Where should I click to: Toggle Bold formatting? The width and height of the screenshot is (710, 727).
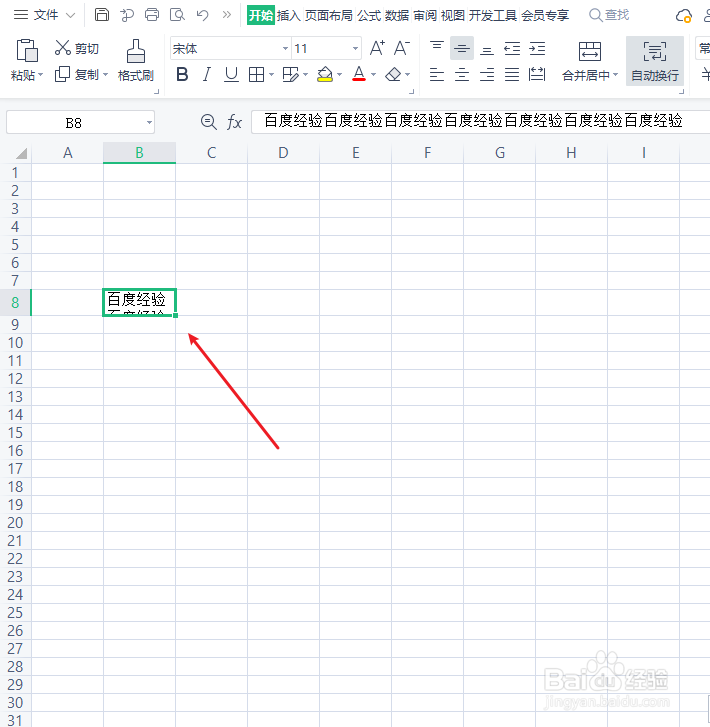[x=182, y=74]
